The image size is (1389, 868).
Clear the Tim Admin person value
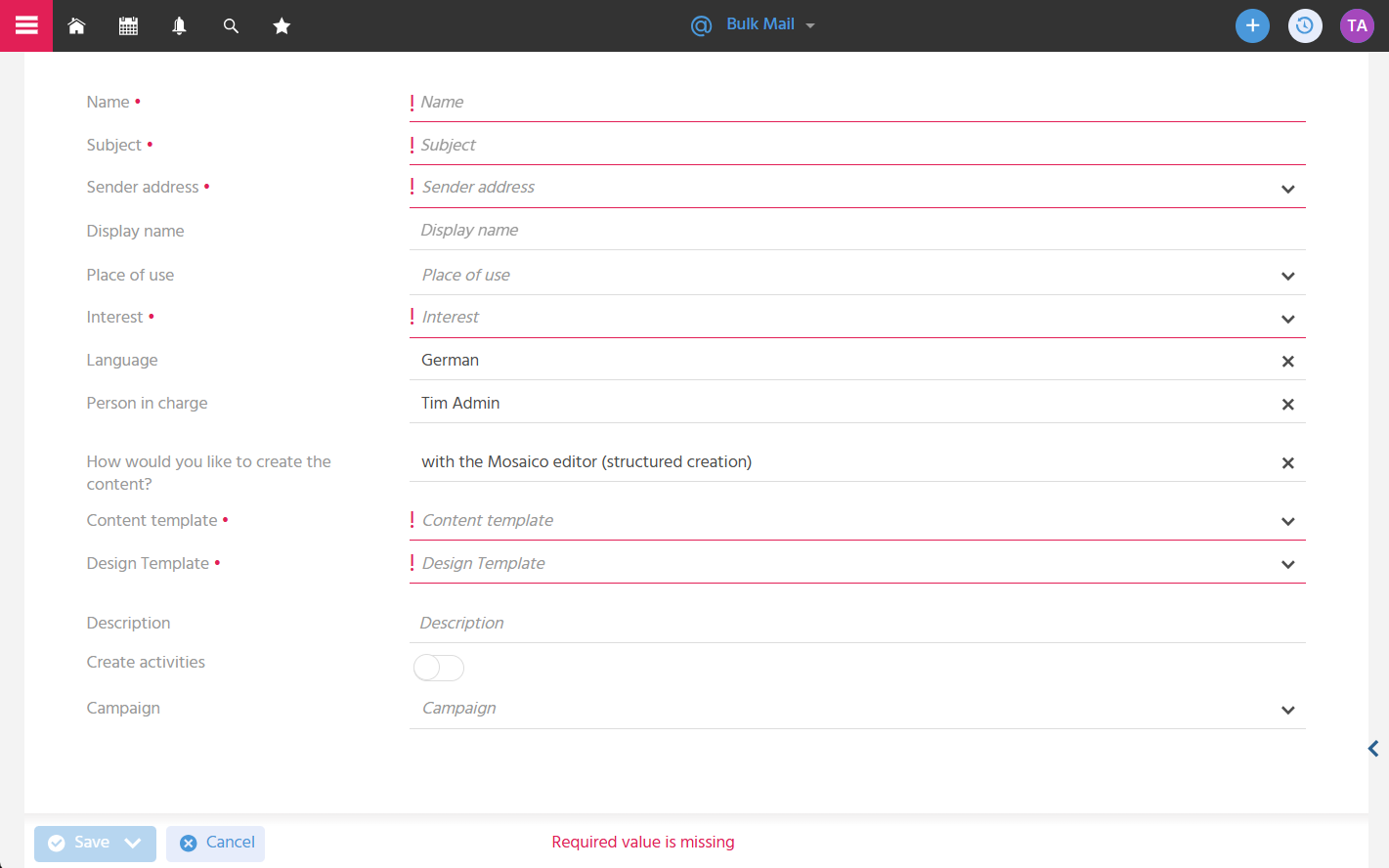[1288, 405]
